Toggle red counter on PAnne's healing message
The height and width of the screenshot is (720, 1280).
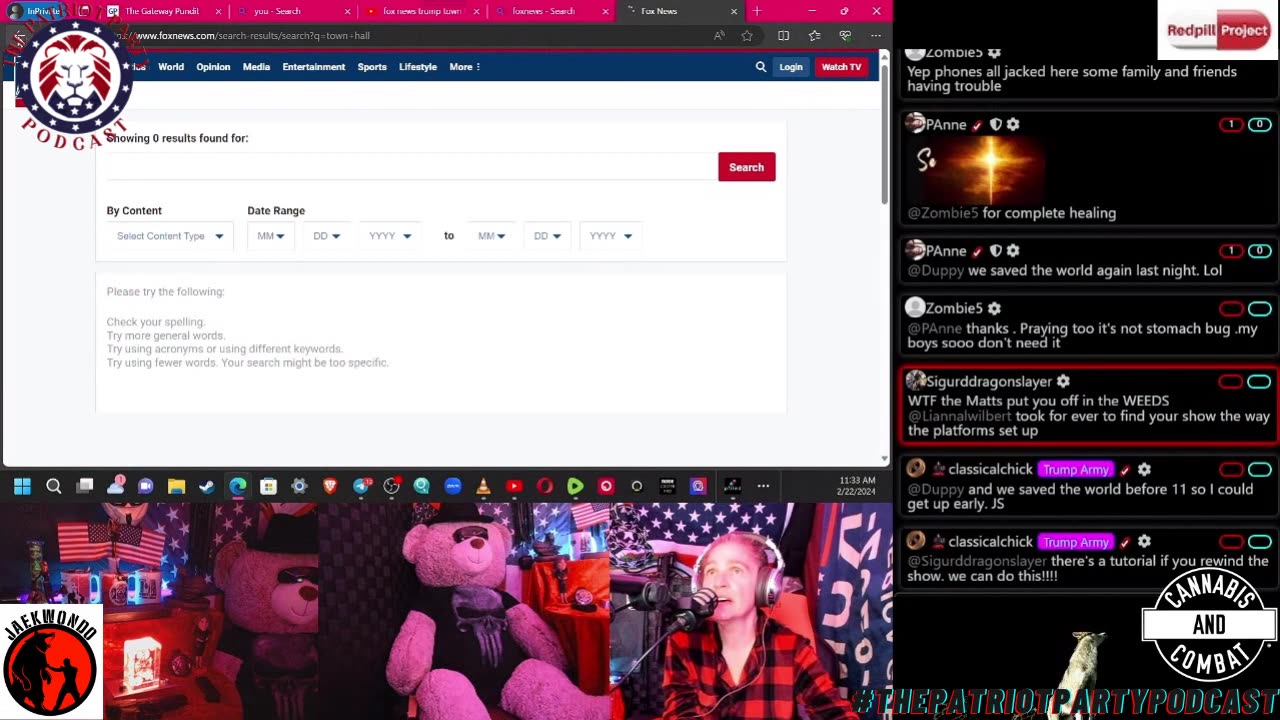point(1230,125)
